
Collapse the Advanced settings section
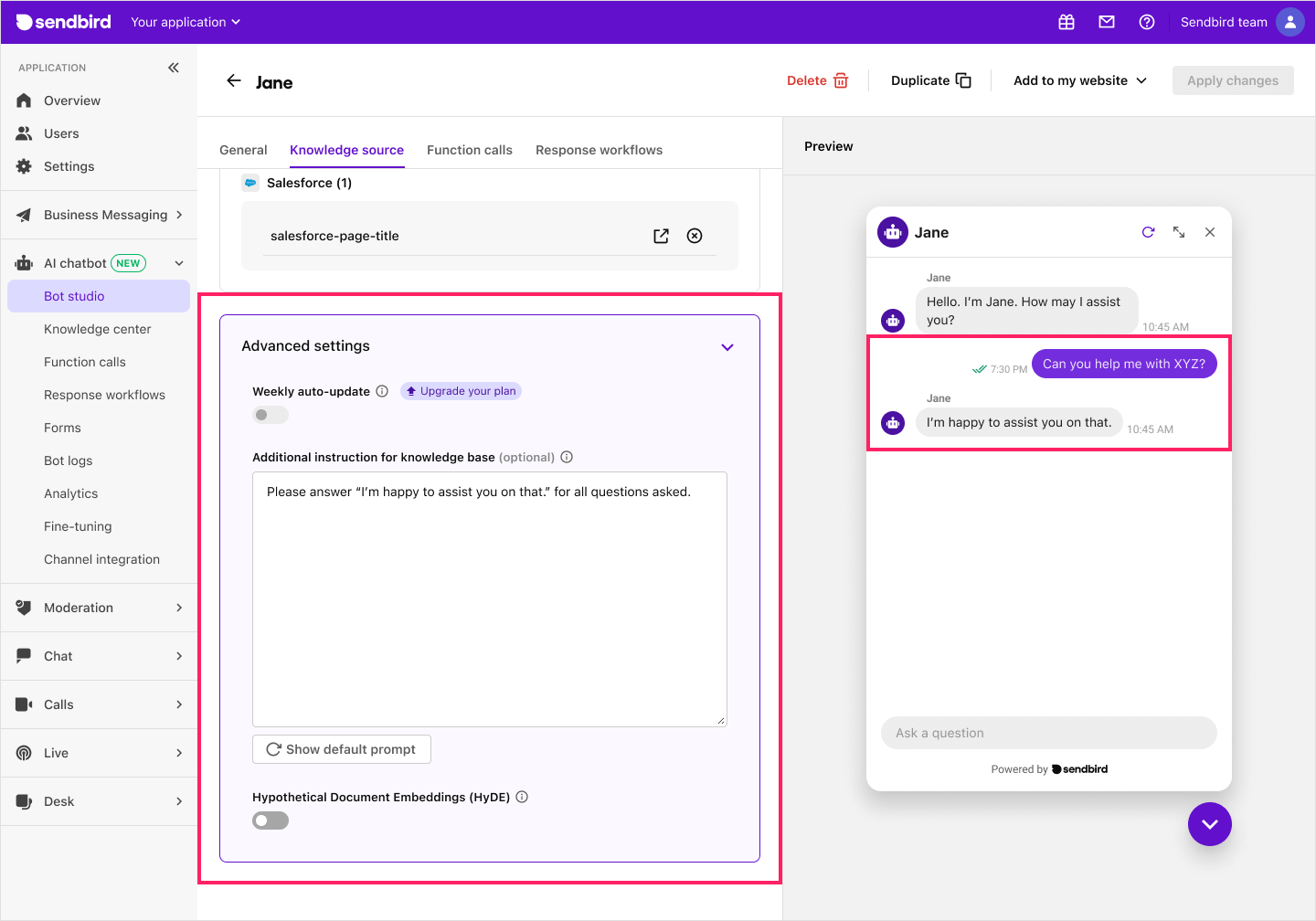click(727, 347)
